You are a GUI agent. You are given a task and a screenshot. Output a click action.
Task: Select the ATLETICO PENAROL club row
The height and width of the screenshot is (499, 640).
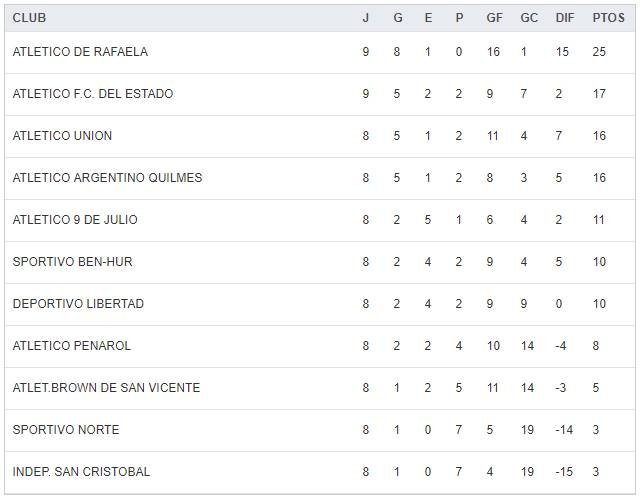[72, 346]
